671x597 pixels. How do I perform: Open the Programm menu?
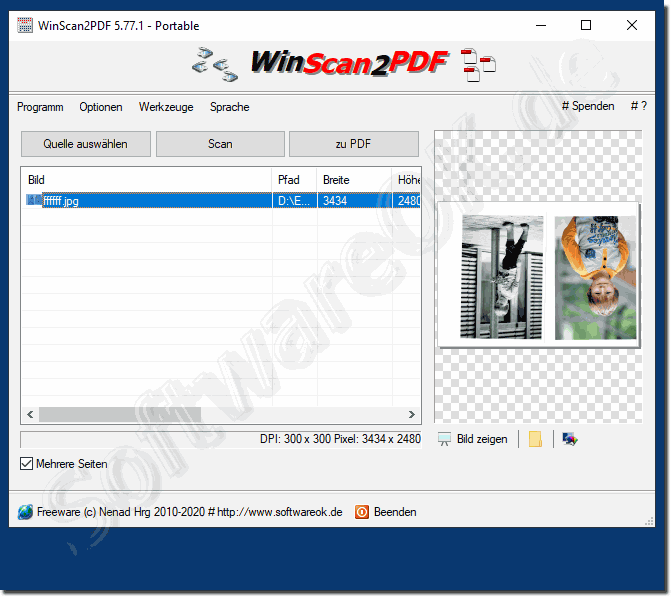tap(40, 107)
